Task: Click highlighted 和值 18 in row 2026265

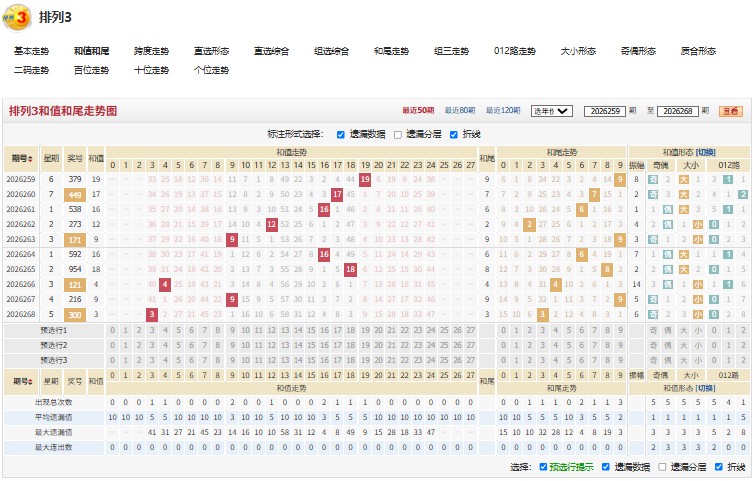Action: pyautogui.click(x=351, y=269)
